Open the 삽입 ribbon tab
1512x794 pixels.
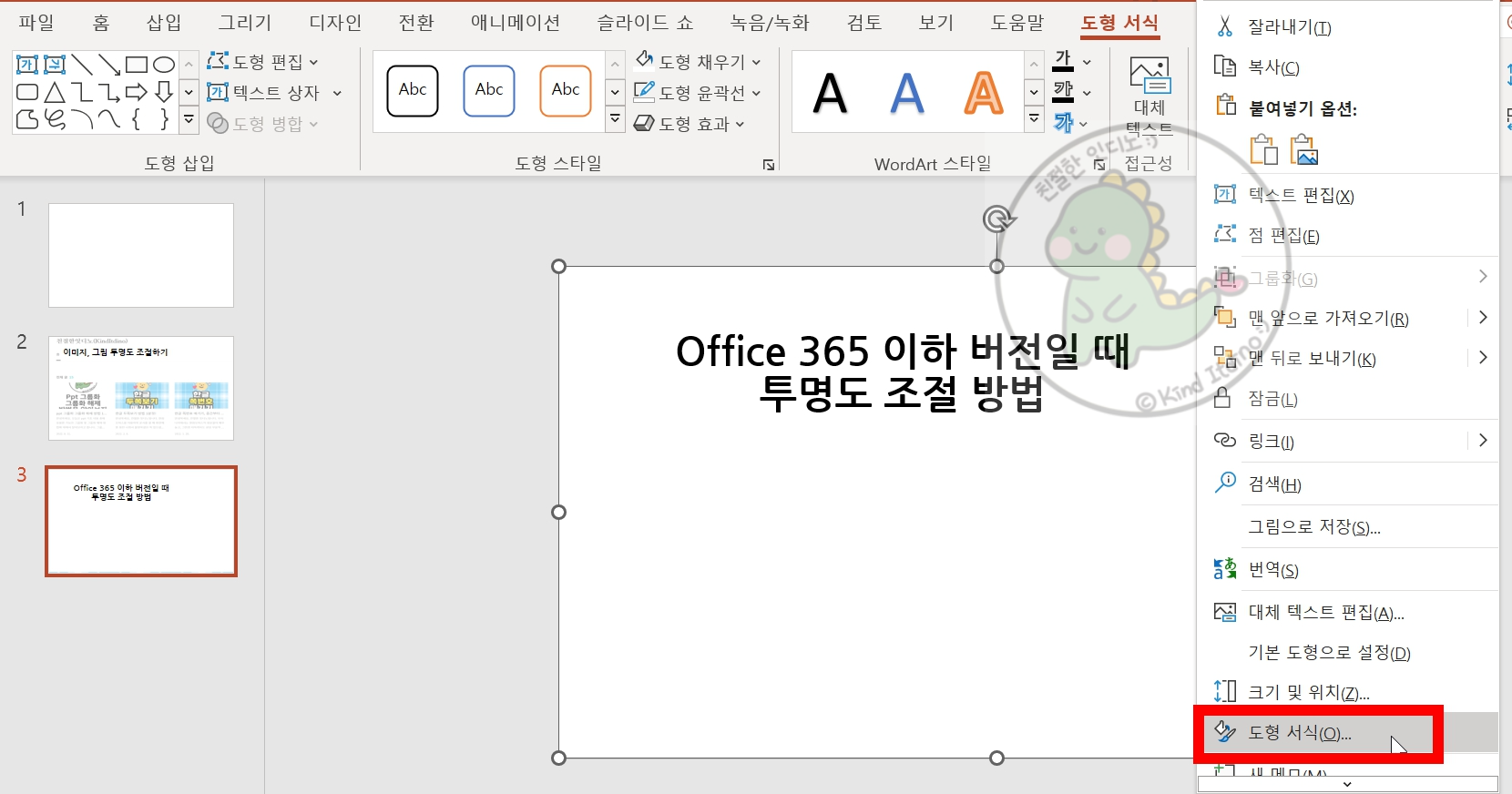[164, 23]
